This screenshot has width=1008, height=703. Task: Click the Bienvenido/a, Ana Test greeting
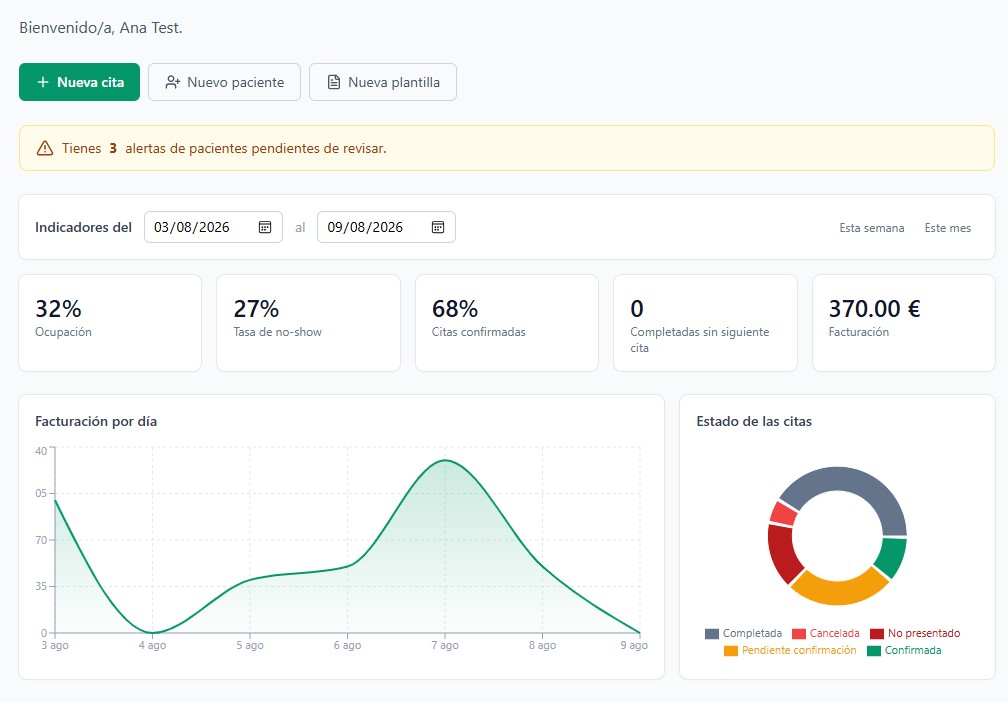pos(101,28)
